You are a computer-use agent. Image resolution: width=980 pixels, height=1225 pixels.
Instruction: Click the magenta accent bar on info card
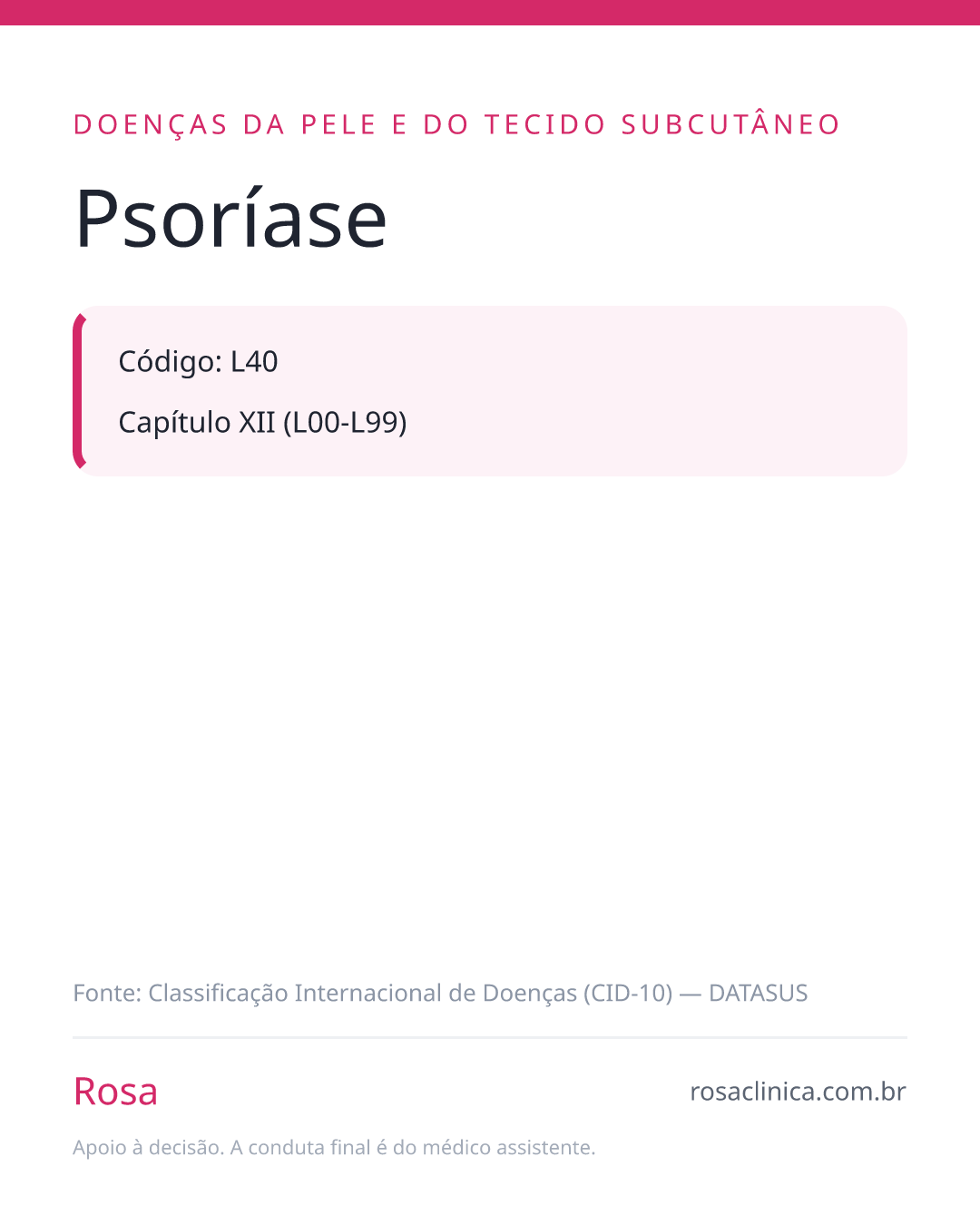78,391
